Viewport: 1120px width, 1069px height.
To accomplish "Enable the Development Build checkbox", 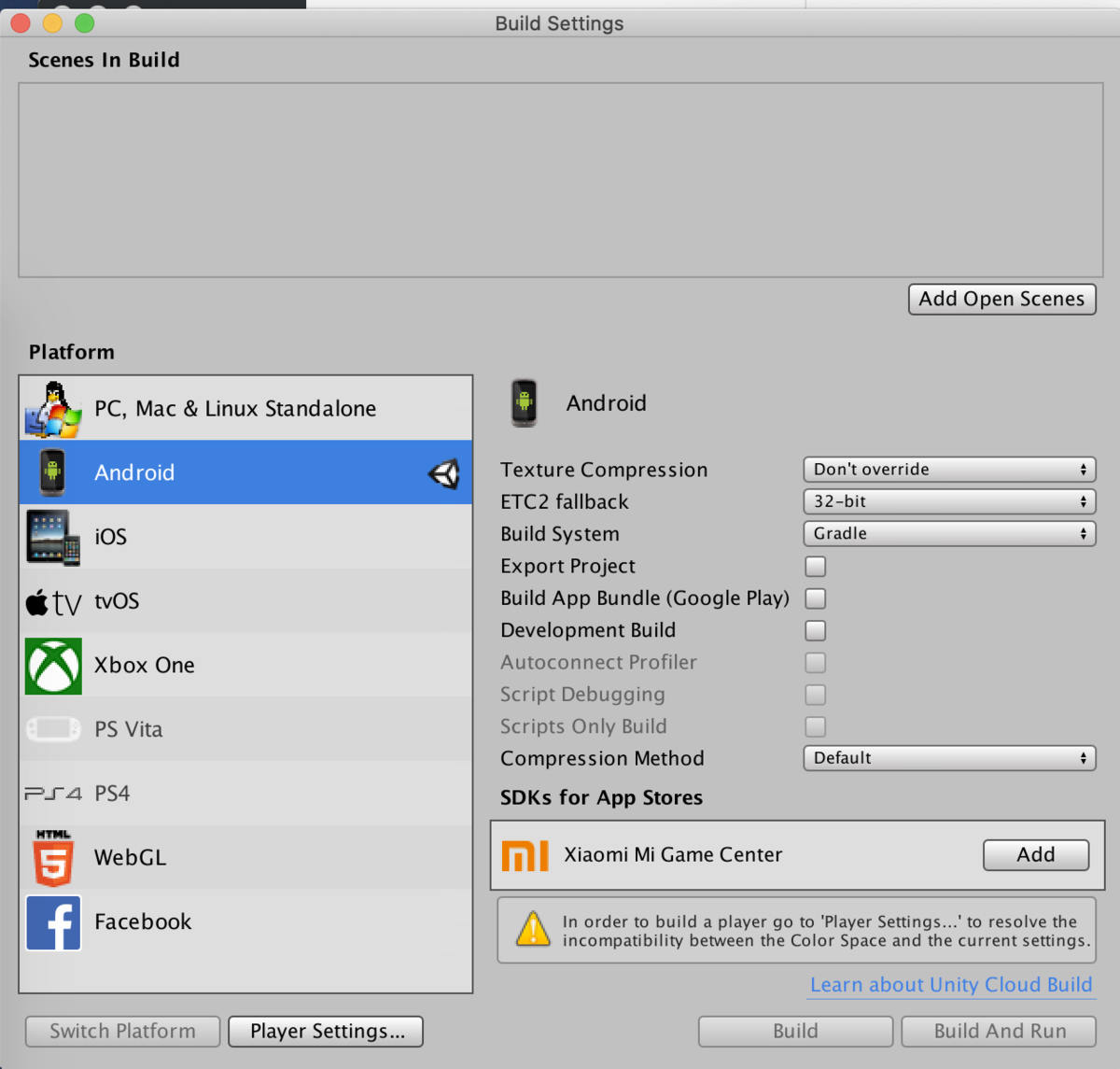I will tap(816, 631).
